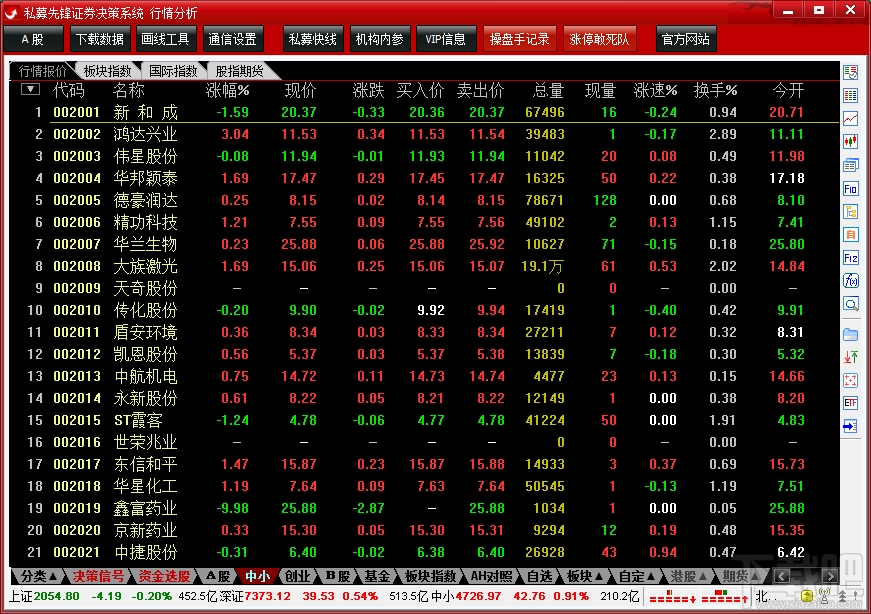
Task: Click the A股 toolbar button
Action: point(33,39)
